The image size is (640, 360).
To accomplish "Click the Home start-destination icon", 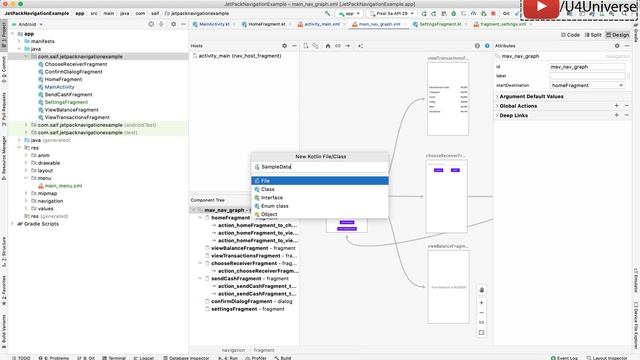I will [328, 46].
